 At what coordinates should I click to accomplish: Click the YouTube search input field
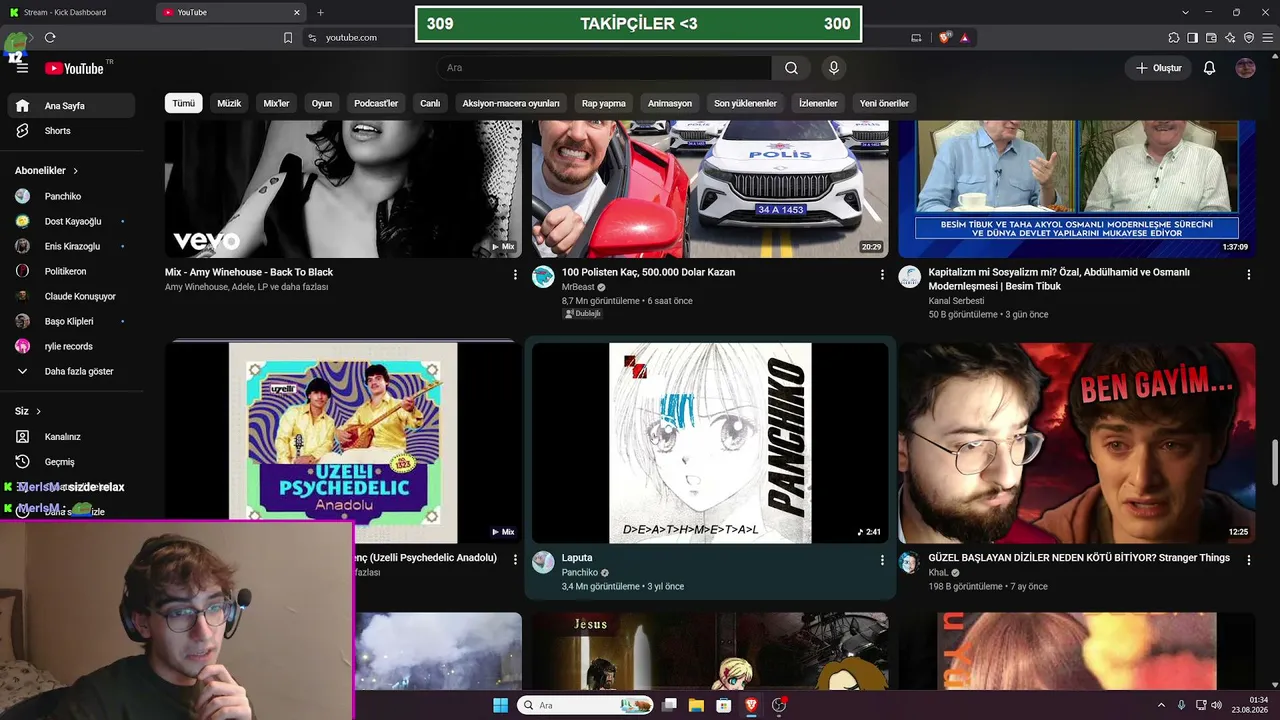(604, 68)
